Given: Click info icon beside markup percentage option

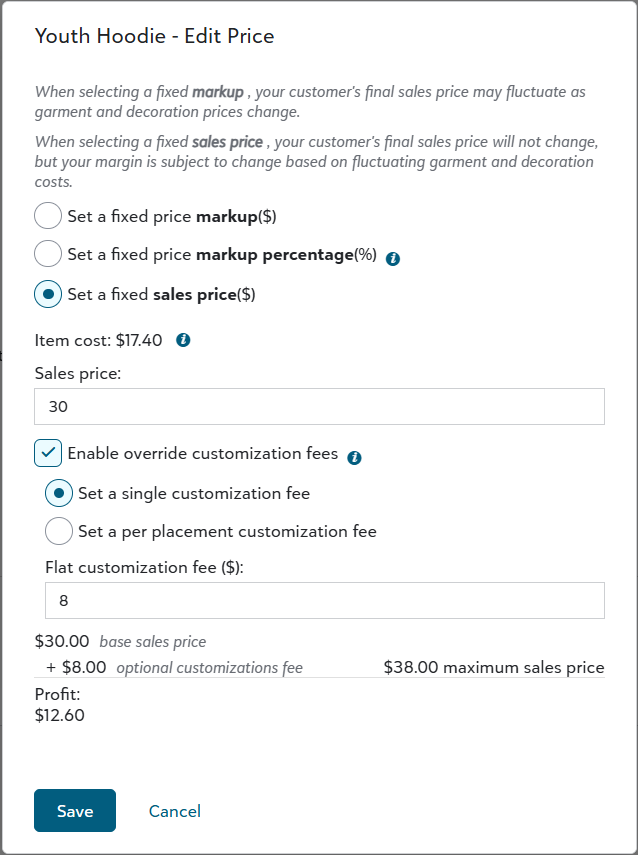Looking at the screenshot, I should tap(393, 258).
